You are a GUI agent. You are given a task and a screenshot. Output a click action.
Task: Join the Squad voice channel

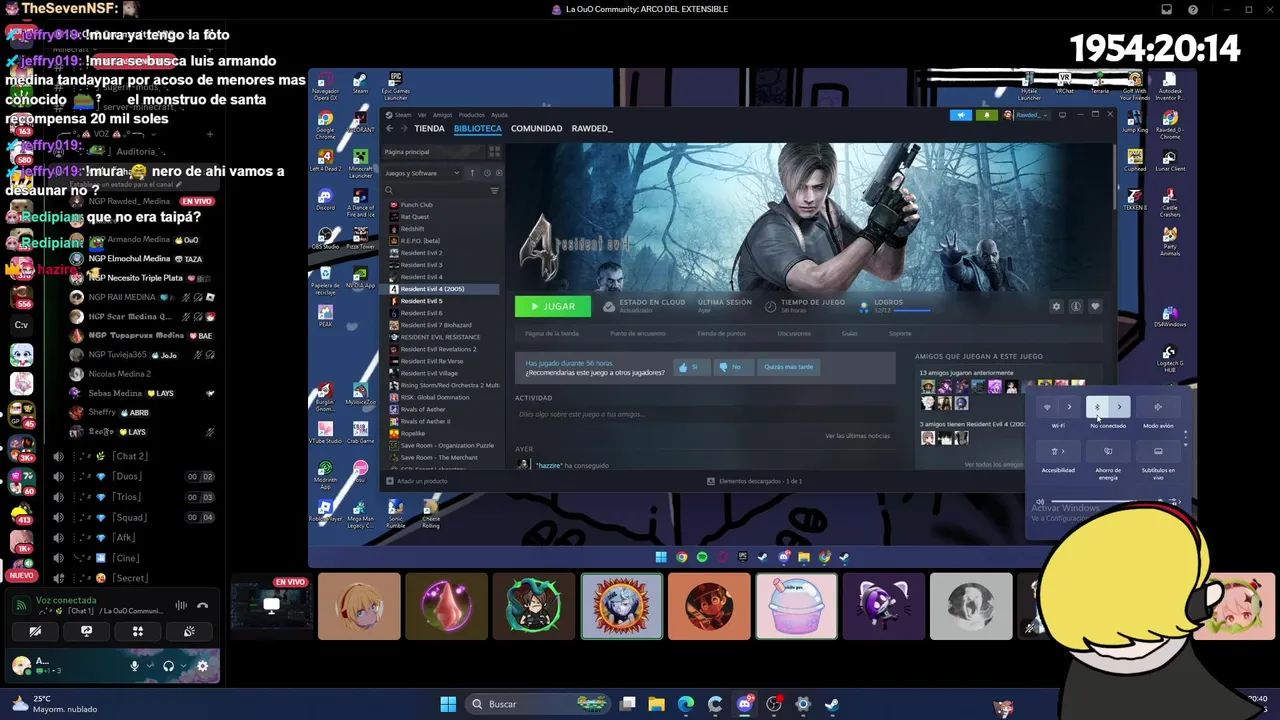point(130,517)
